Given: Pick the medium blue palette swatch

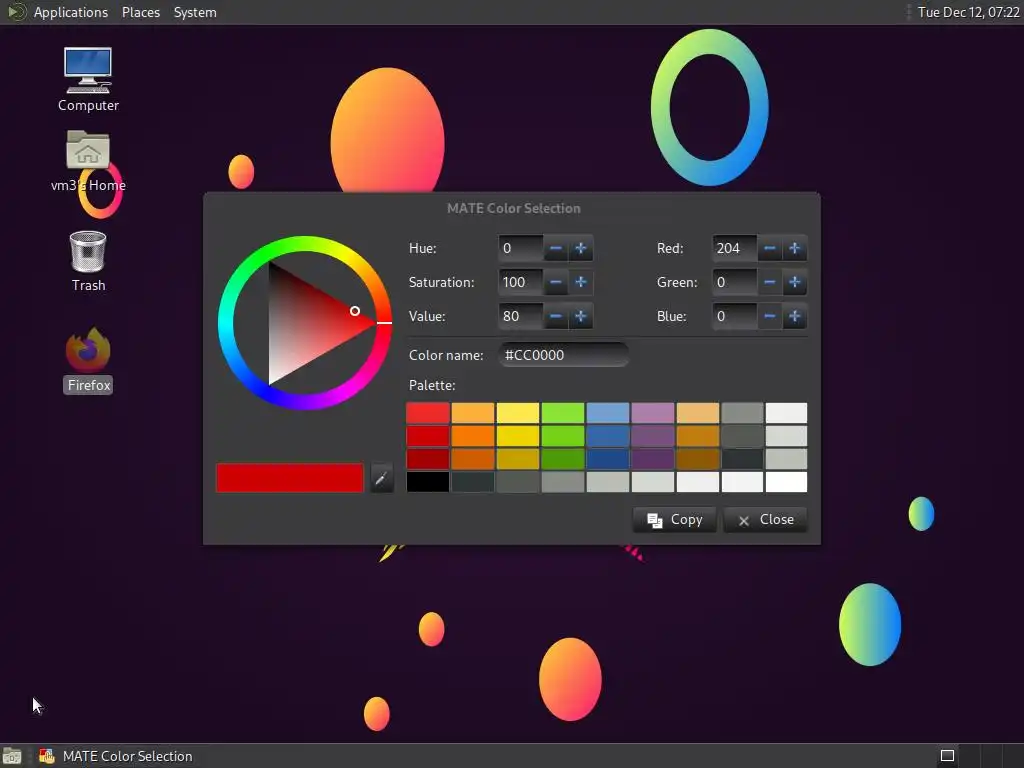Looking at the screenshot, I should (x=608, y=436).
